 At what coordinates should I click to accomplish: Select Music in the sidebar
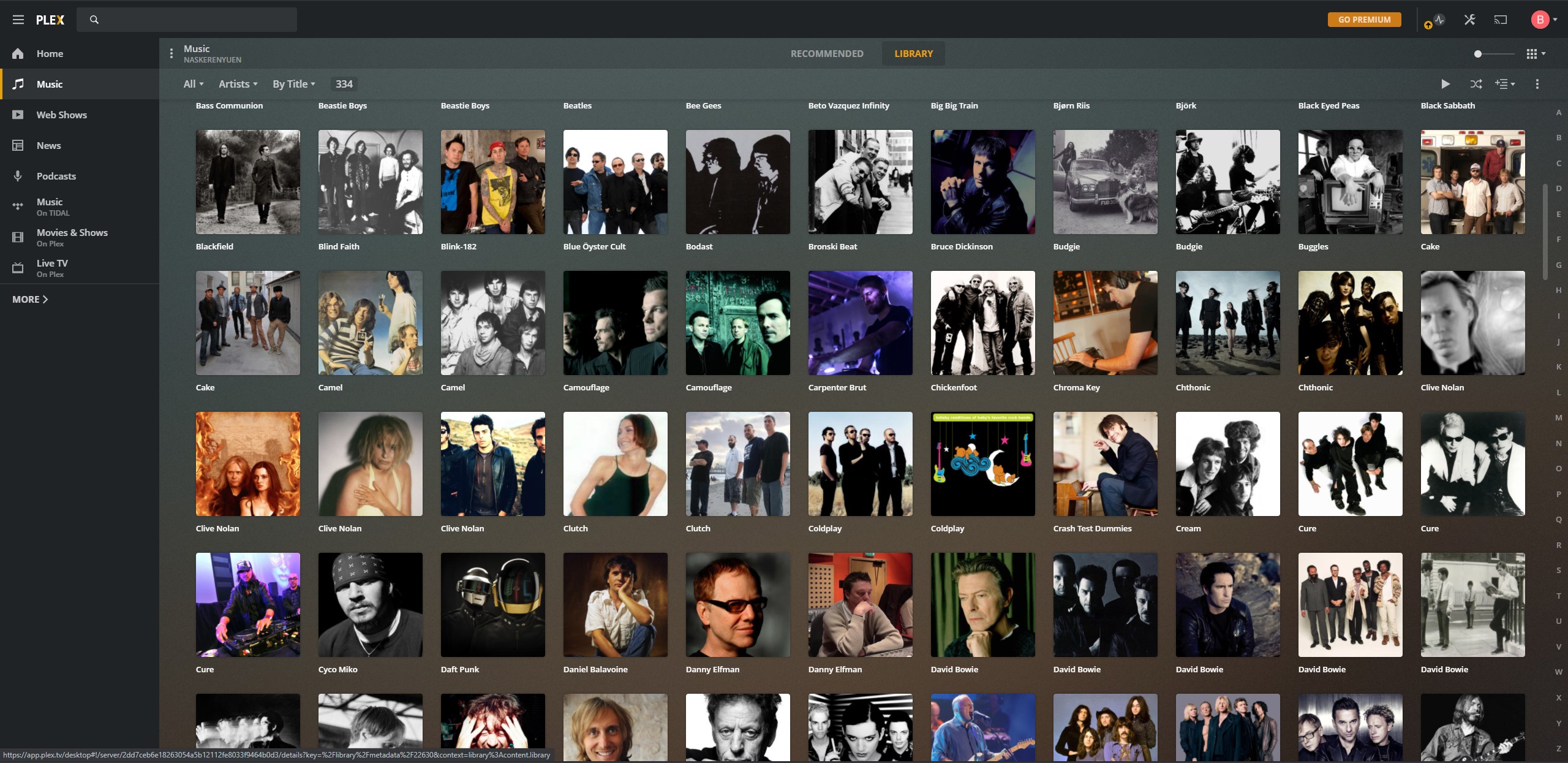coord(80,84)
